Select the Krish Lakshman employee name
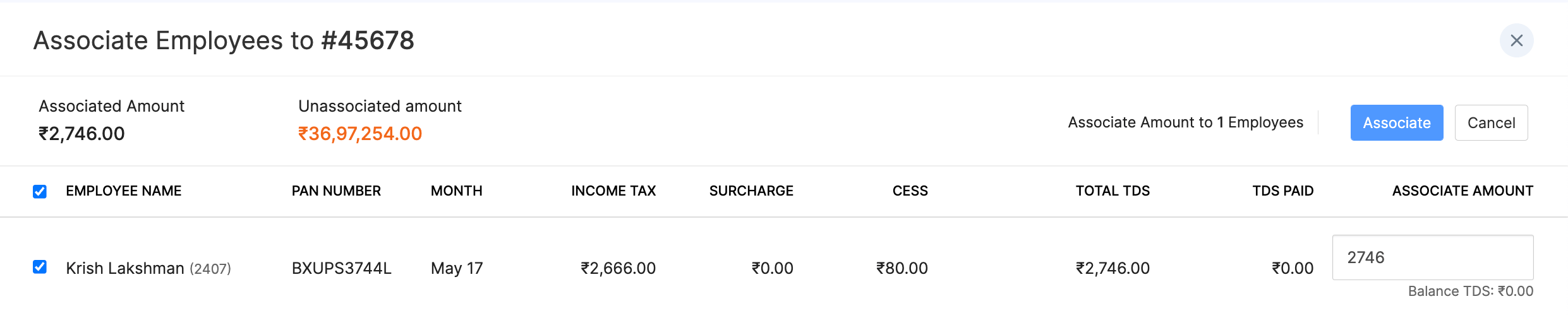 tap(124, 268)
